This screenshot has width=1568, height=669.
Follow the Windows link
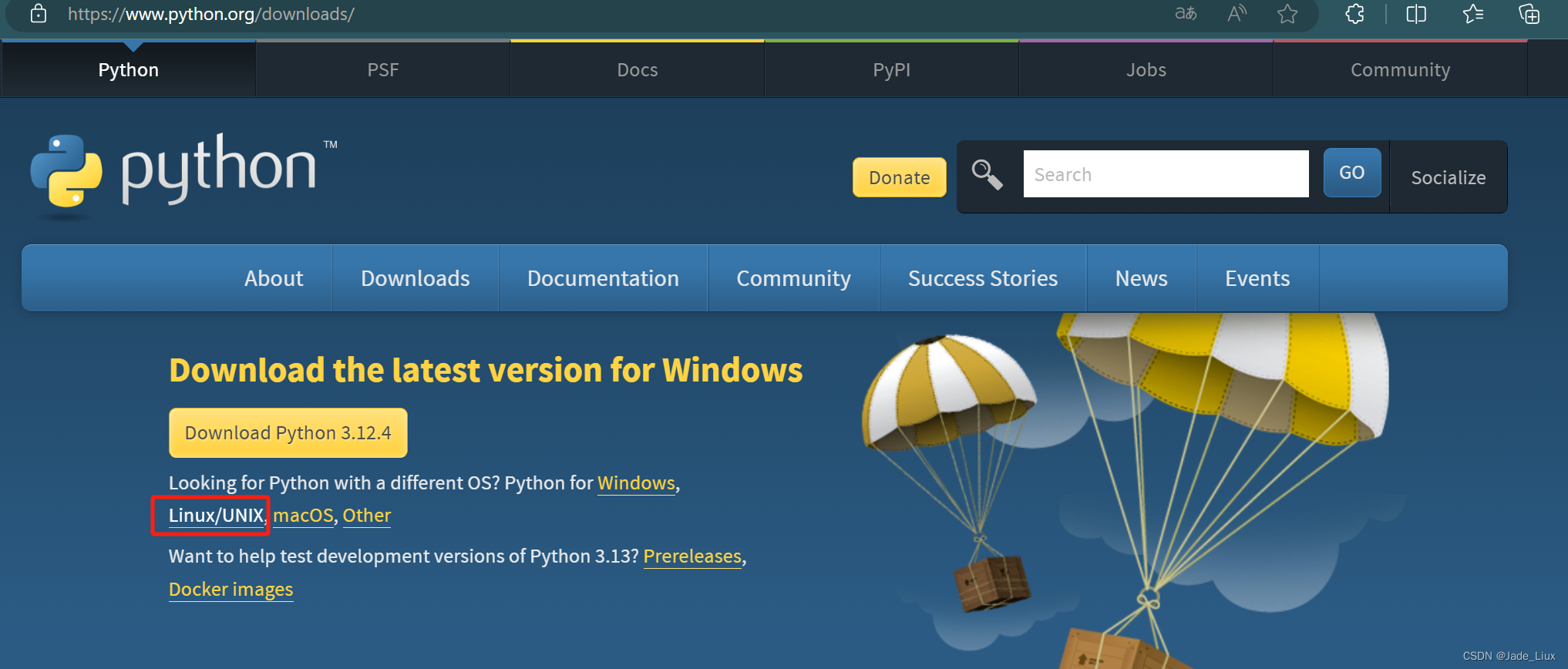pyautogui.click(x=637, y=483)
